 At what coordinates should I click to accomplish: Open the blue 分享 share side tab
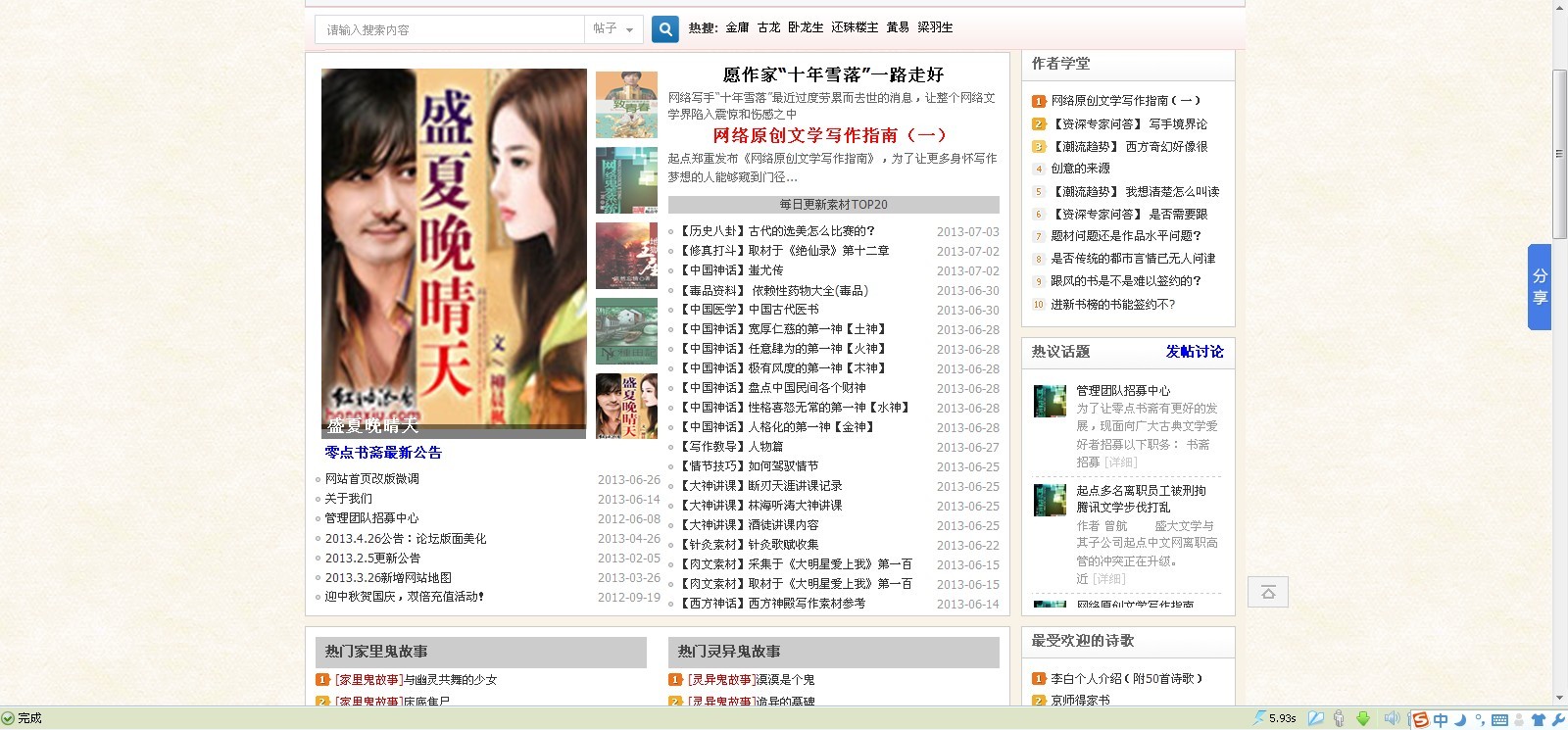[1540, 287]
